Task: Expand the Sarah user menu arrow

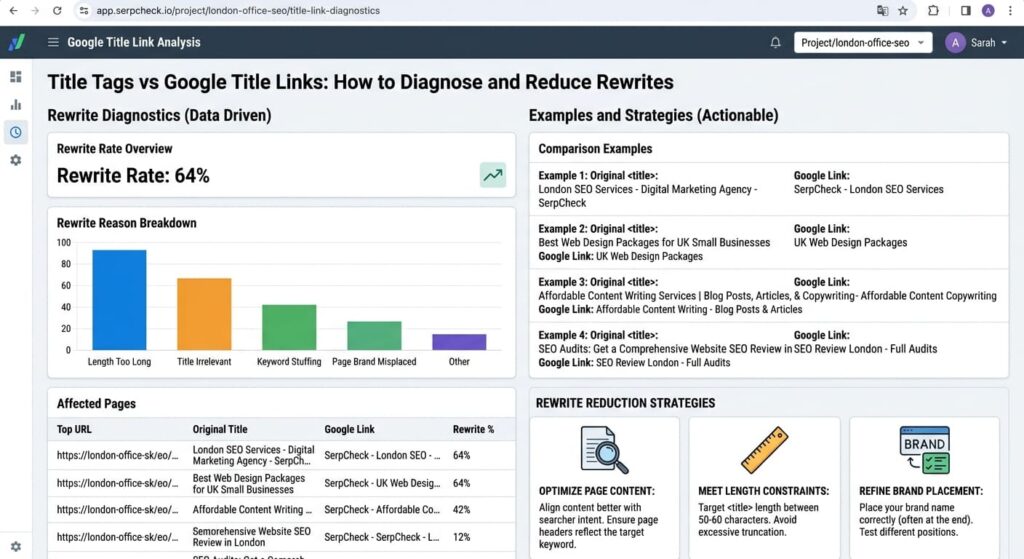Action: (1004, 42)
